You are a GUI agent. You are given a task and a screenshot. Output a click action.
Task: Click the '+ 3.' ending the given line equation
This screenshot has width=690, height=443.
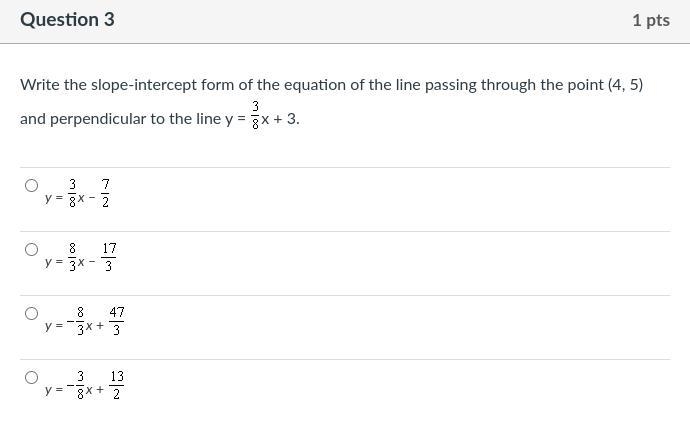tap(286, 119)
